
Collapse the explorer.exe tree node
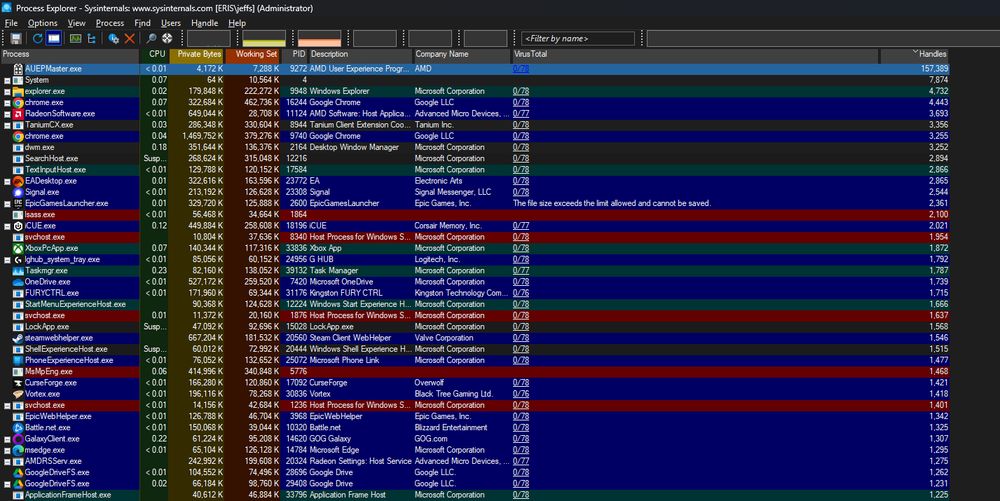[7, 91]
